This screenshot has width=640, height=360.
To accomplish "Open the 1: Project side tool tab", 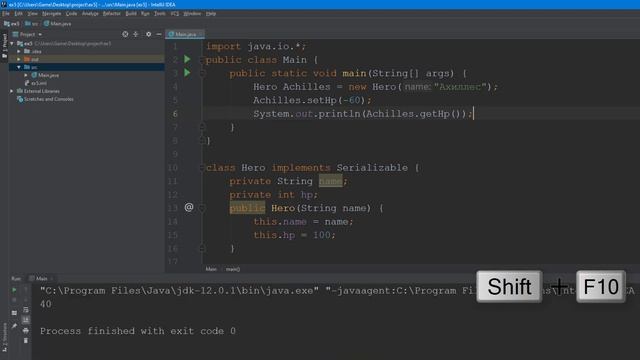I will [4, 46].
